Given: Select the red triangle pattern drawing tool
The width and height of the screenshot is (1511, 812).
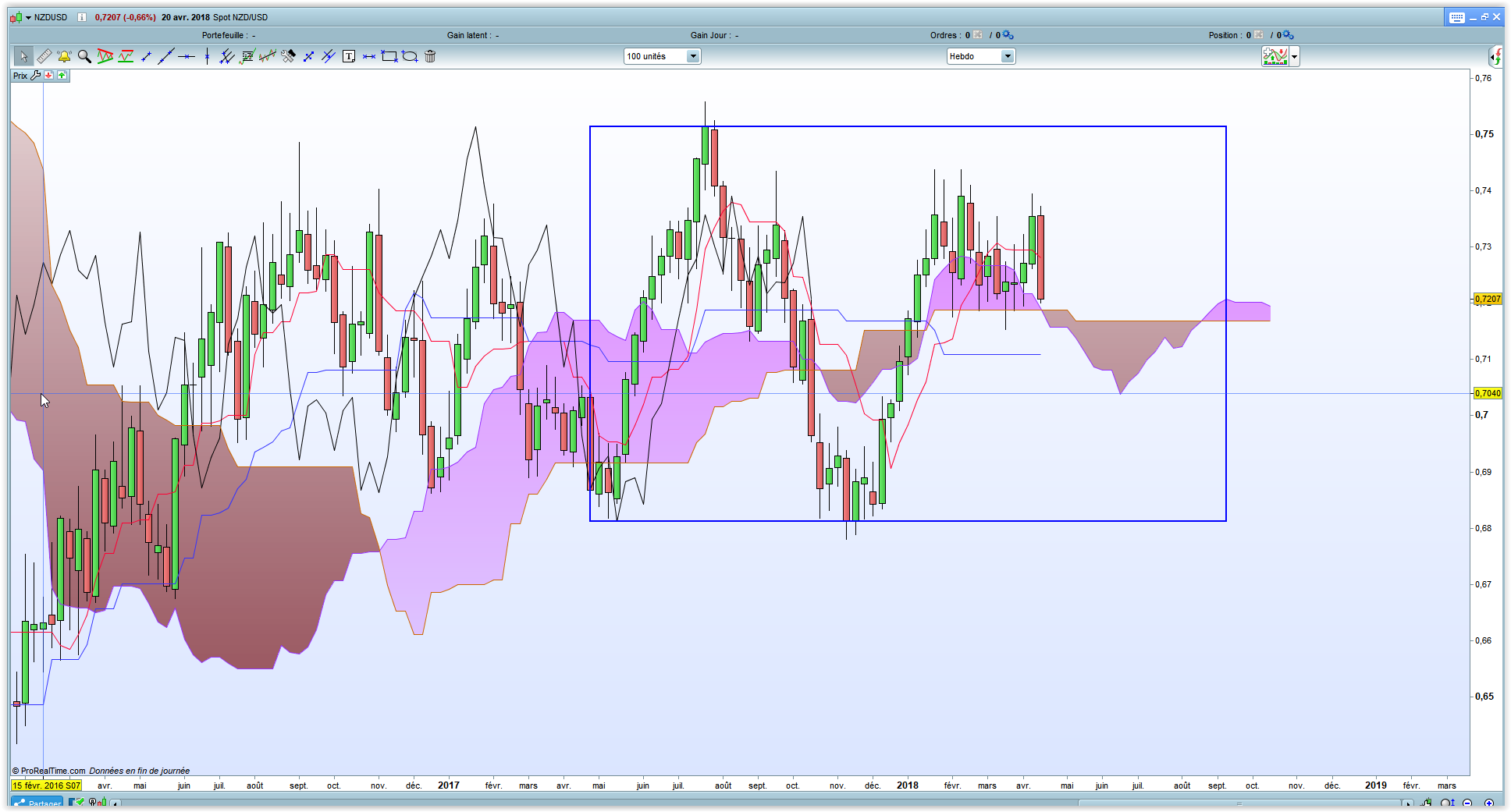Looking at the screenshot, I should (x=105, y=56).
